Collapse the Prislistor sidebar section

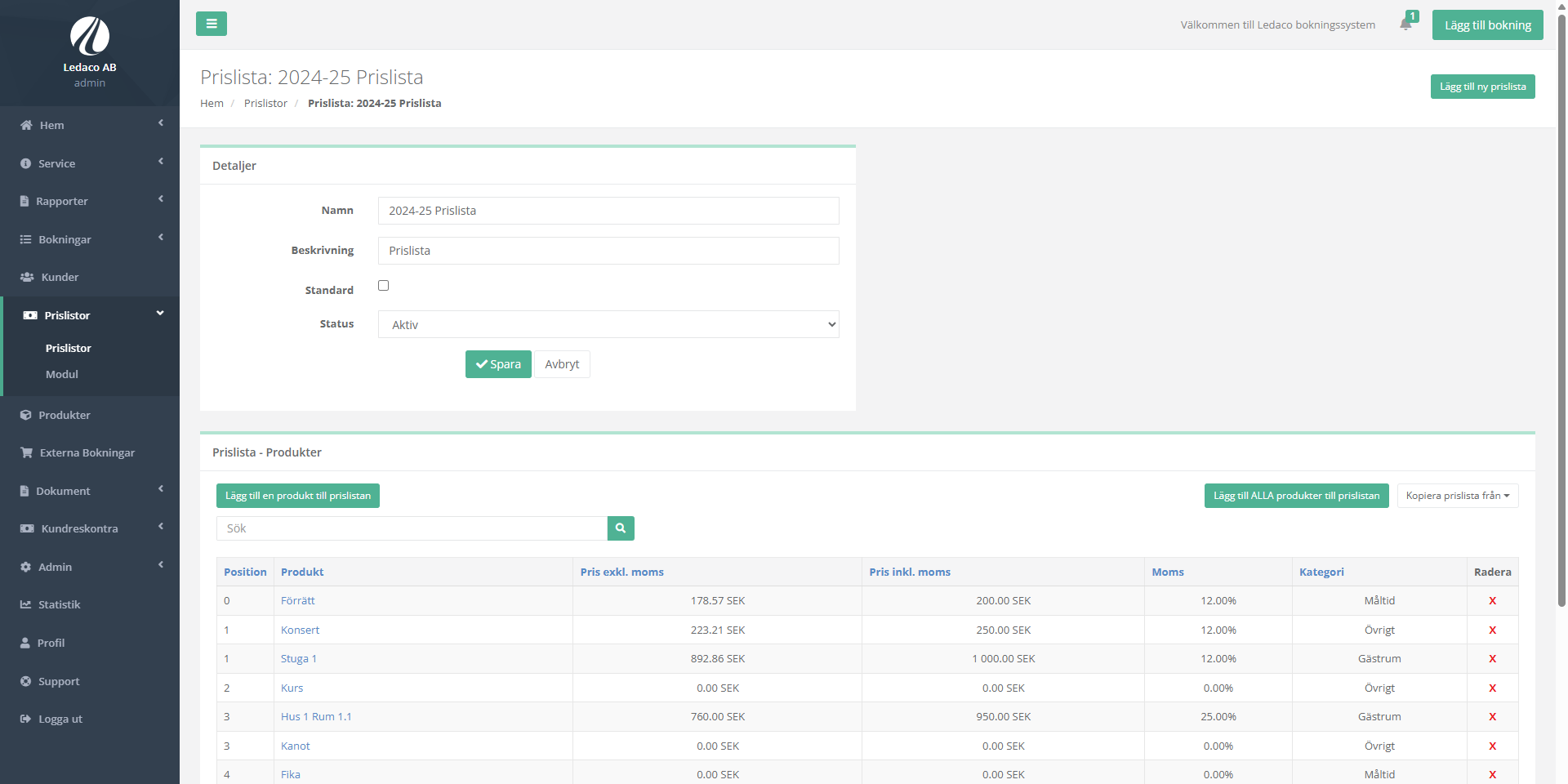90,315
